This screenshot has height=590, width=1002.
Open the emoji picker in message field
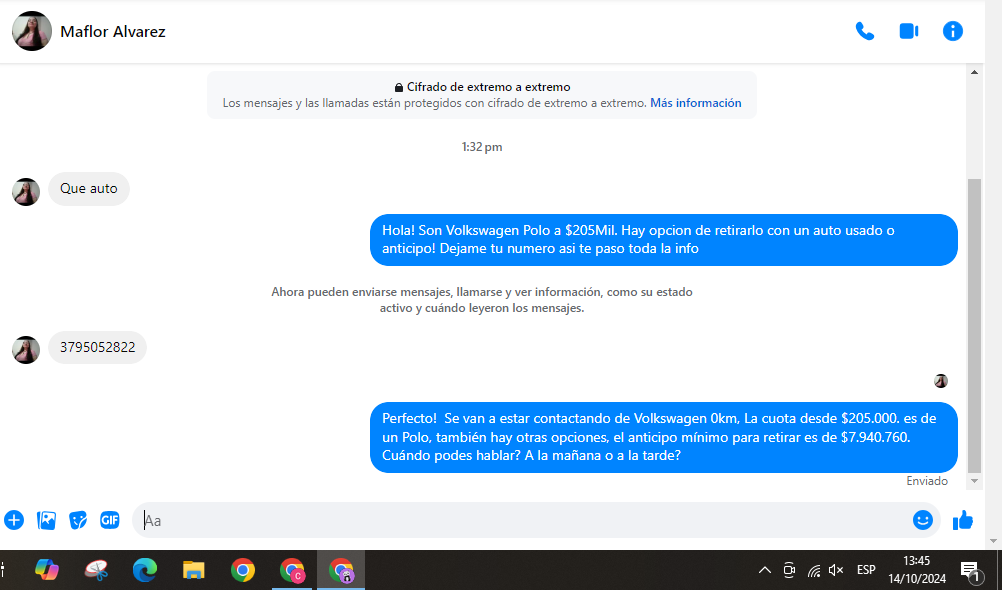(x=922, y=520)
